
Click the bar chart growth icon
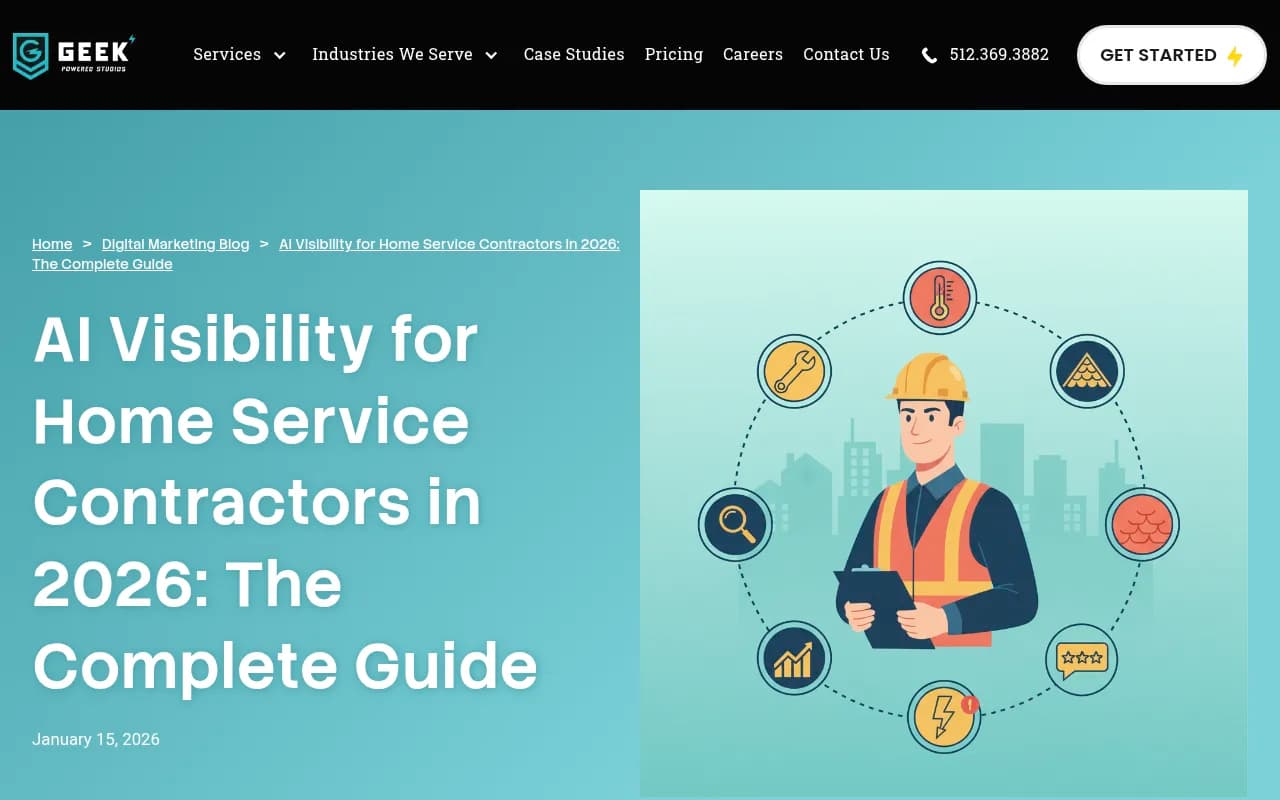point(794,658)
